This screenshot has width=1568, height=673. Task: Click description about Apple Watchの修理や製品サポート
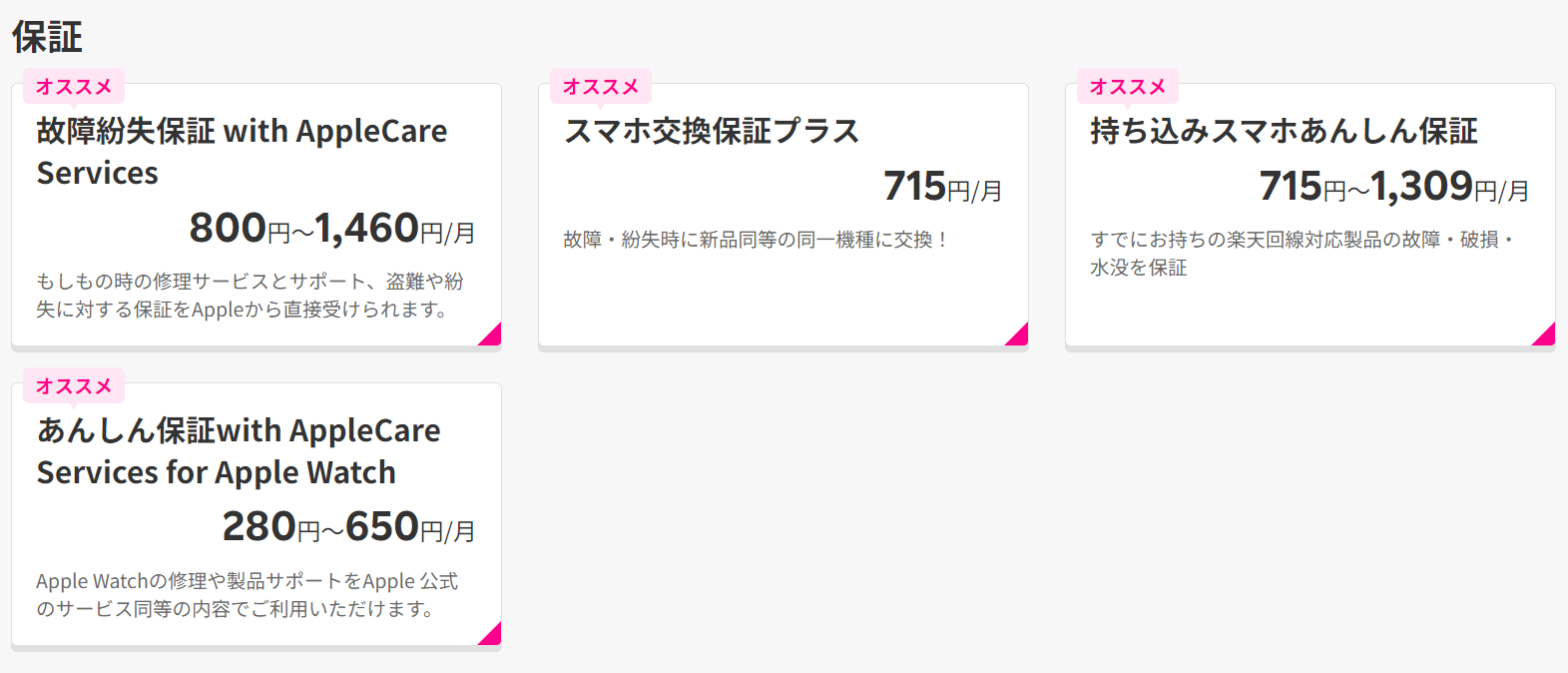pos(247,595)
